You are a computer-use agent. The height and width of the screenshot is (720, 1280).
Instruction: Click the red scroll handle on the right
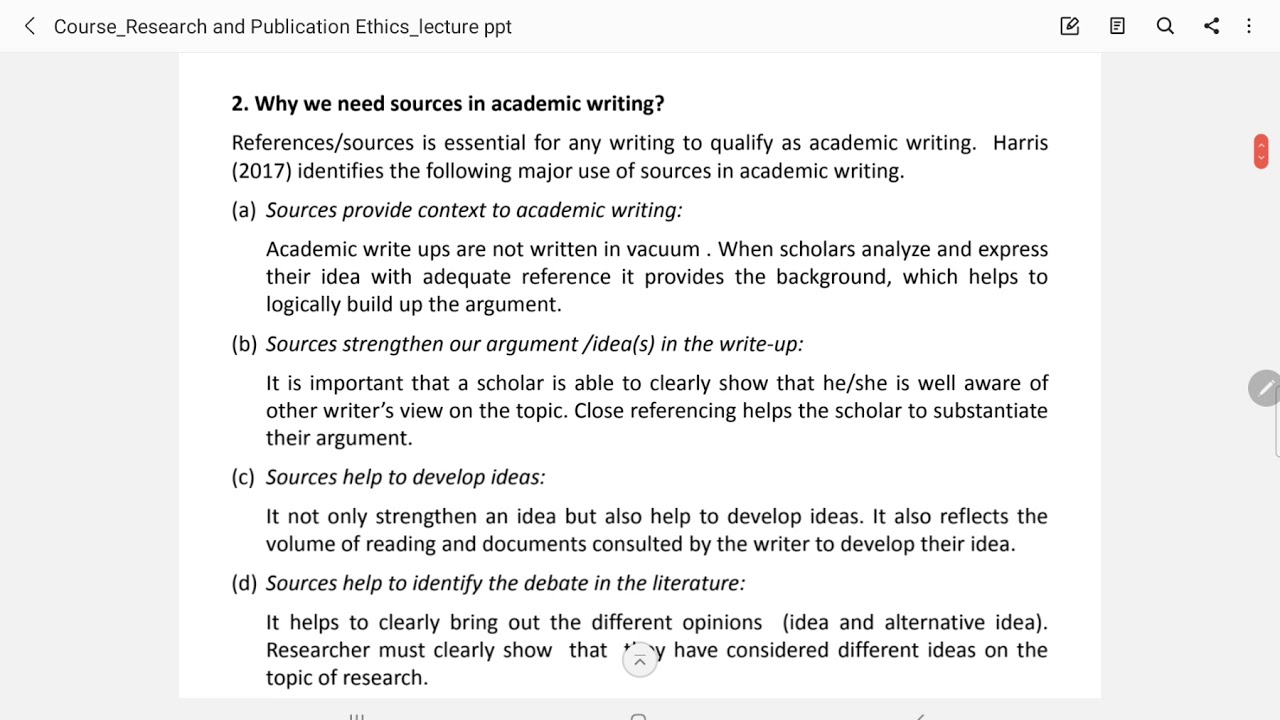(x=1260, y=151)
